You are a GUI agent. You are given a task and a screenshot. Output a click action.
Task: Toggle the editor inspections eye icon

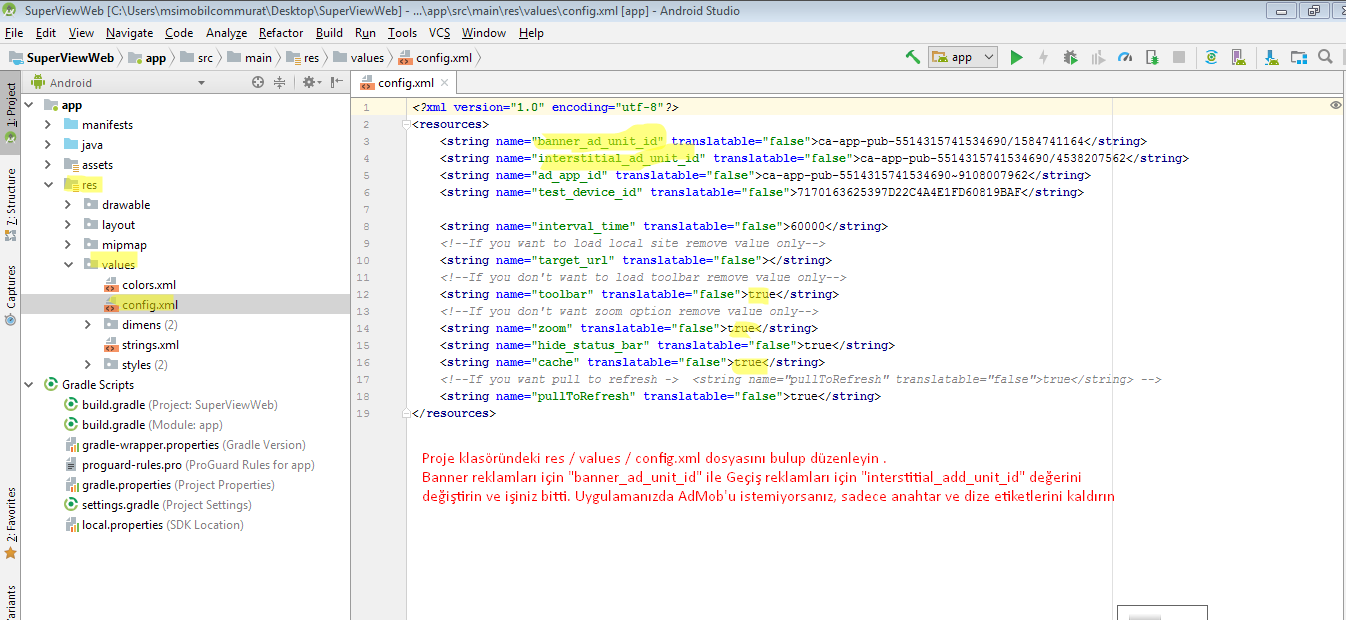pyautogui.click(x=1335, y=105)
